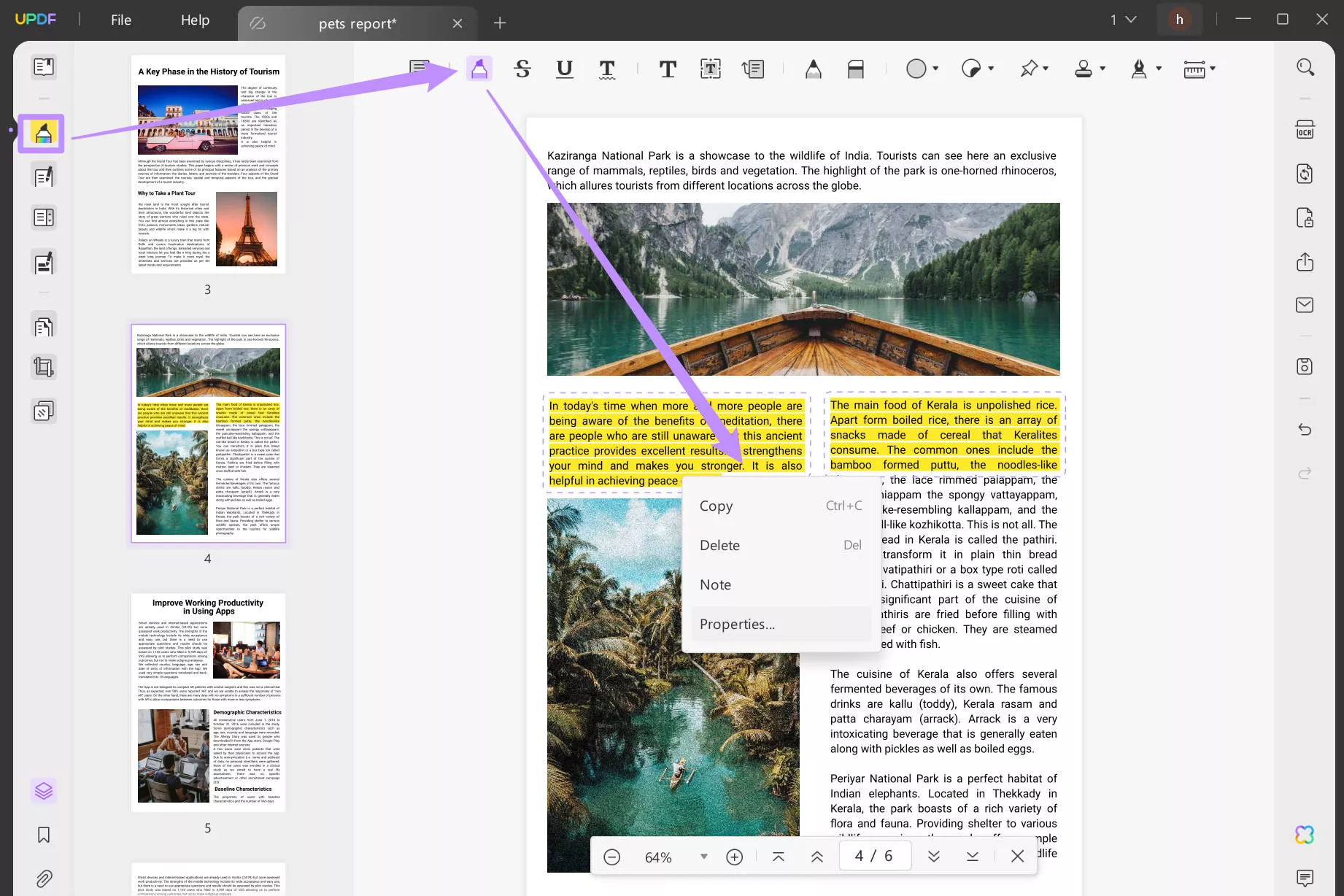Run OCR recognition from right sidebar
This screenshot has height=896, width=1344.
pos(1305,129)
